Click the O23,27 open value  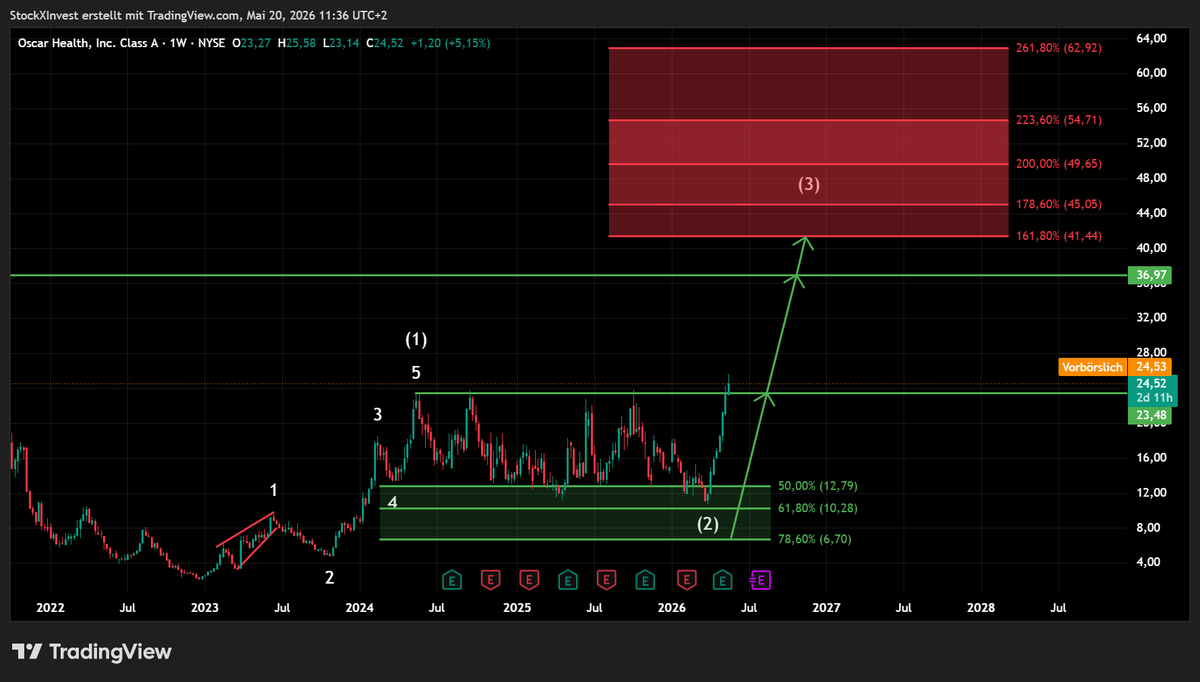251,43
